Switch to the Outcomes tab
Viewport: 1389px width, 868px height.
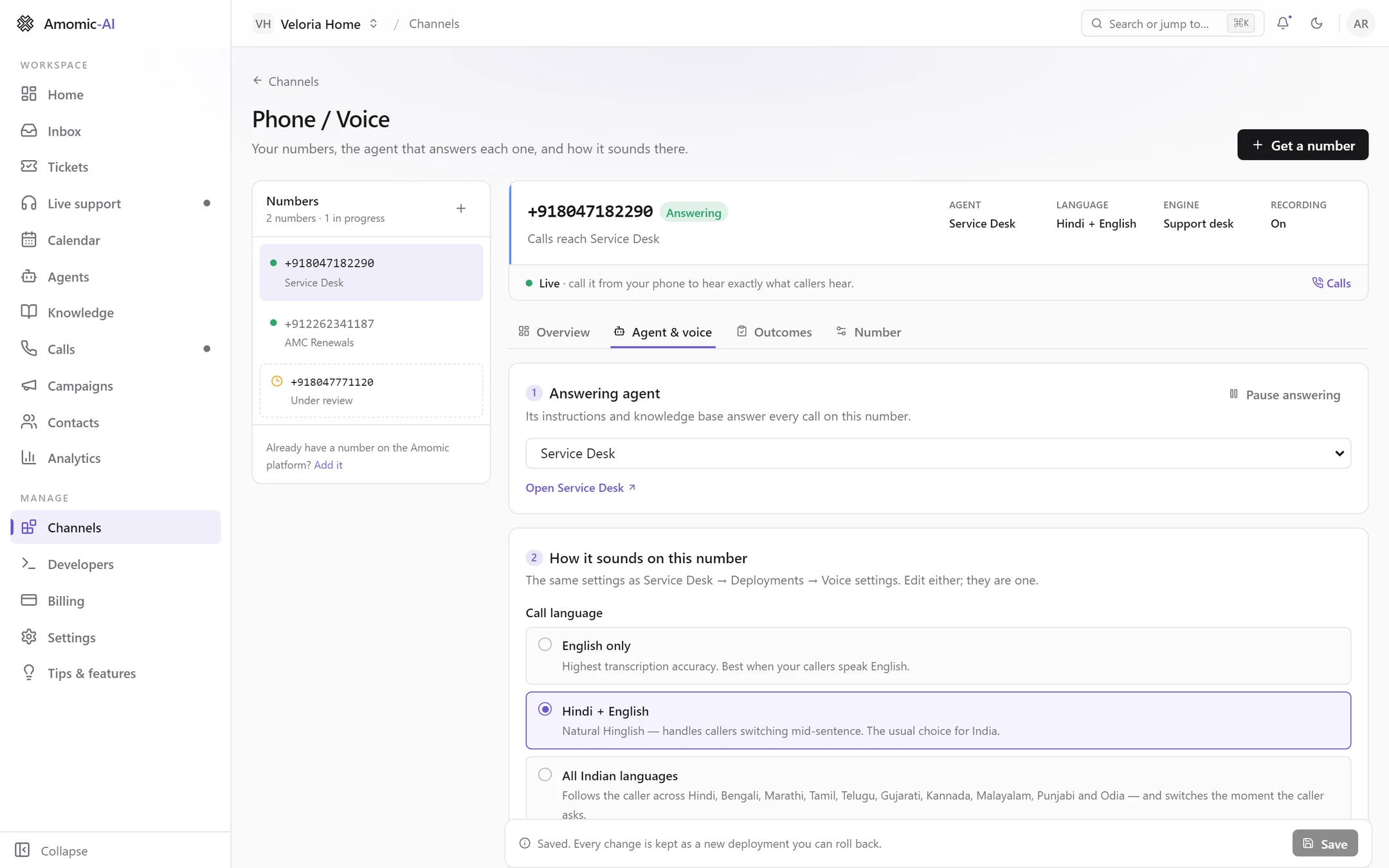(774, 332)
